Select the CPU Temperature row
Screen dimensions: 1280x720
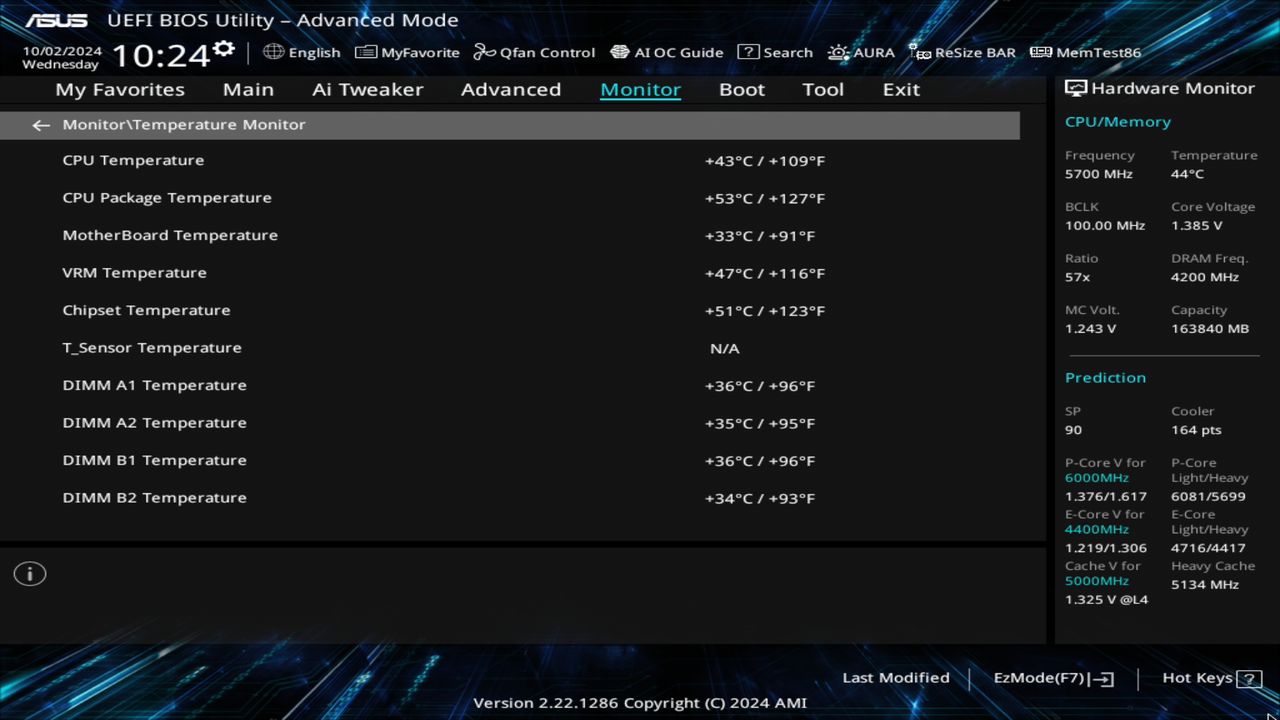tap(400, 160)
